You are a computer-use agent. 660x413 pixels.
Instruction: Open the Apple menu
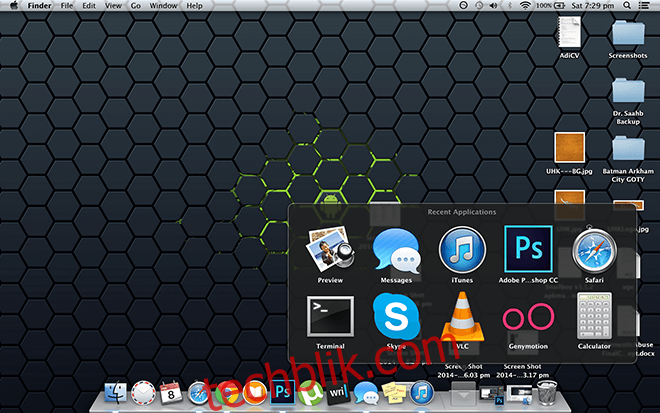tap(14, 5)
